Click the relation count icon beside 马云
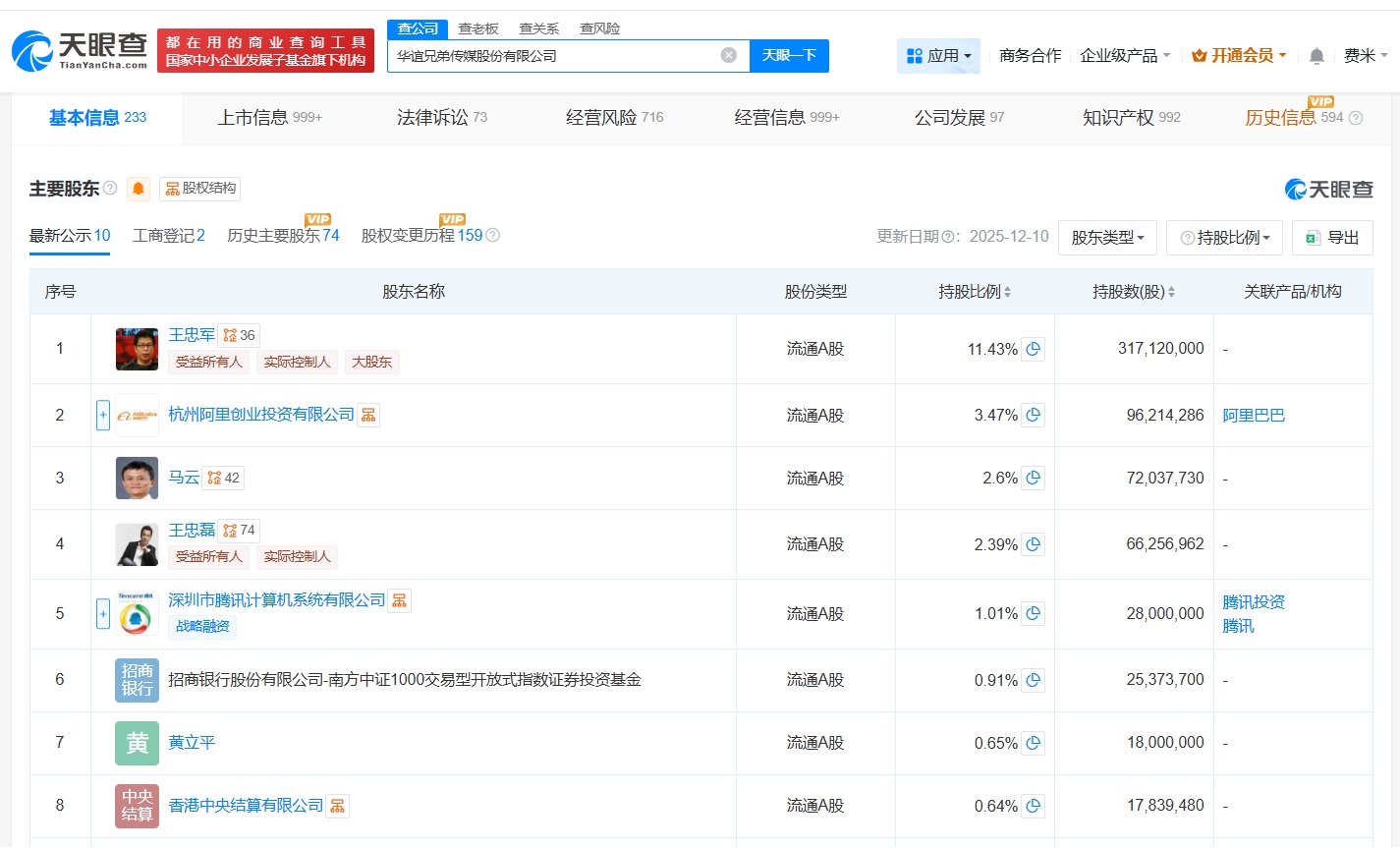The height and width of the screenshot is (848, 1400). coord(224,478)
